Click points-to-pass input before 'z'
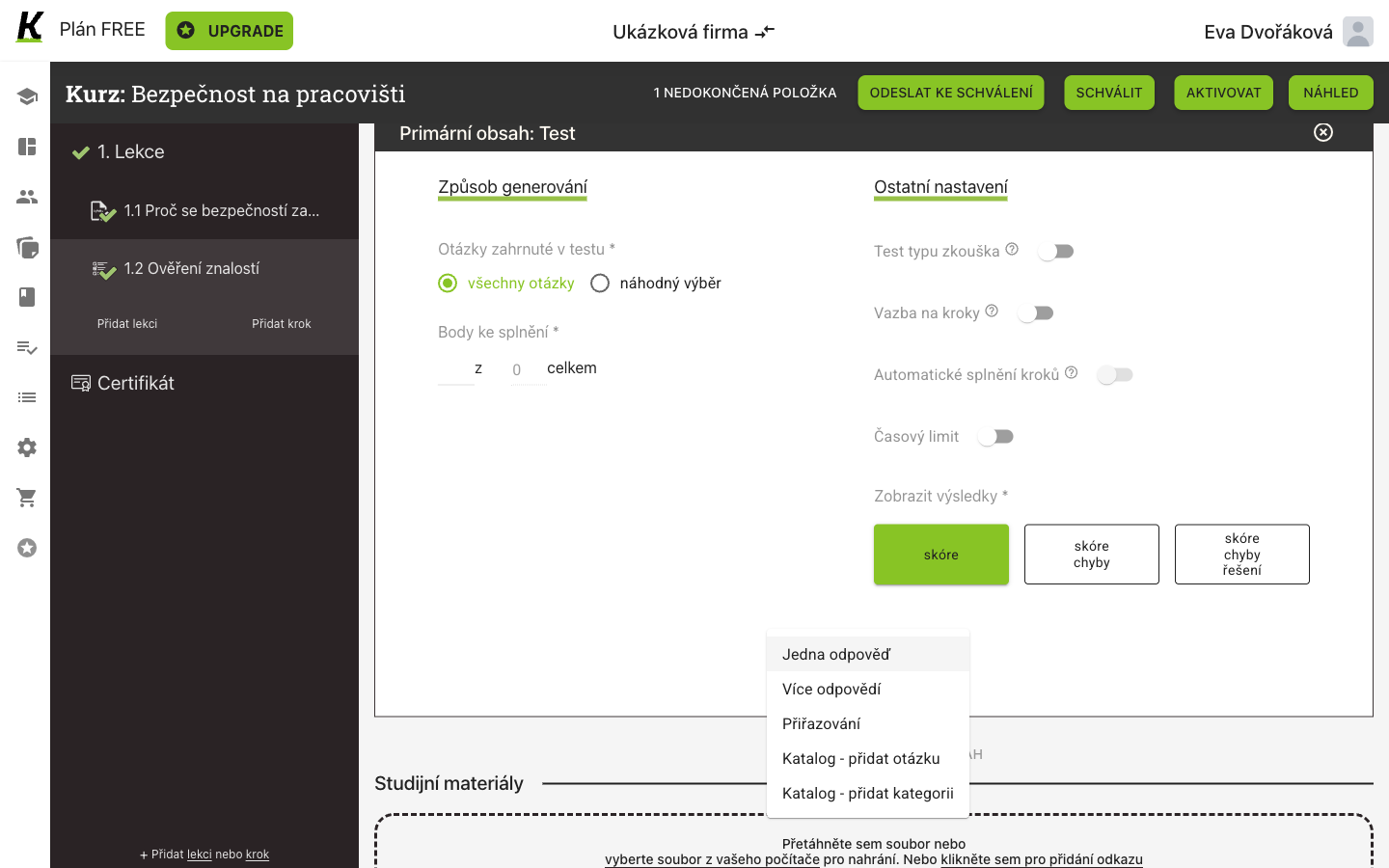This screenshot has width=1389, height=868. tap(456, 369)
